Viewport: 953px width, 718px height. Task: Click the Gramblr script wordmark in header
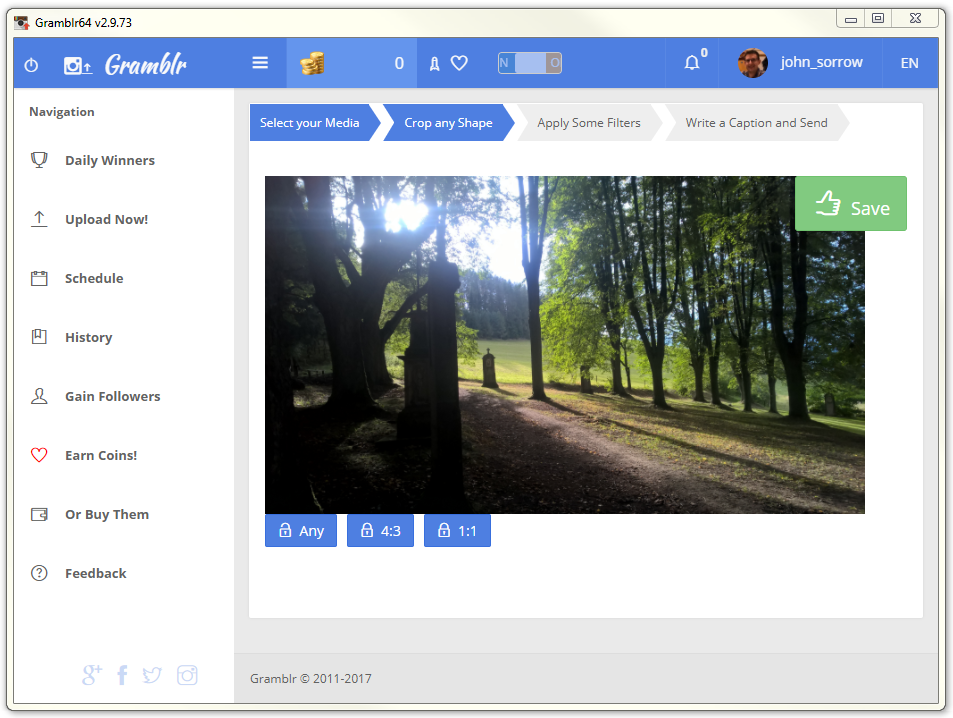pos(146,64)
